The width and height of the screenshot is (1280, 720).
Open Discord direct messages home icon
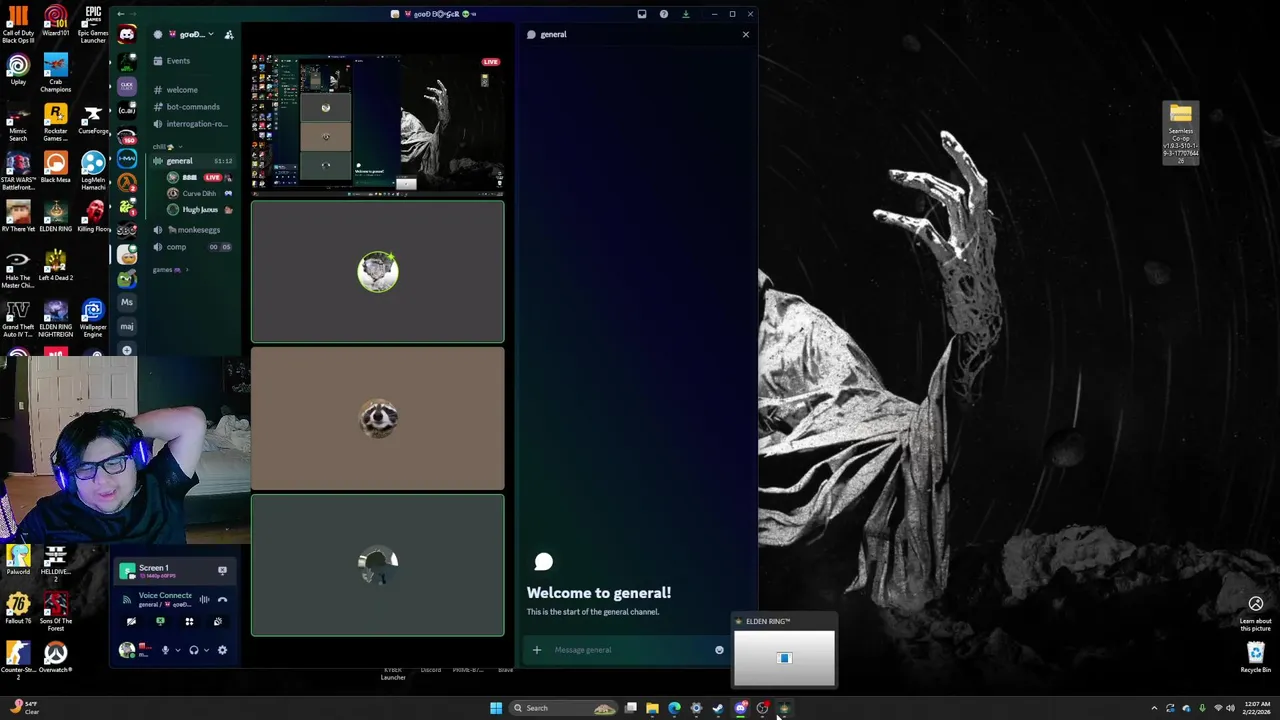[127, 35]
